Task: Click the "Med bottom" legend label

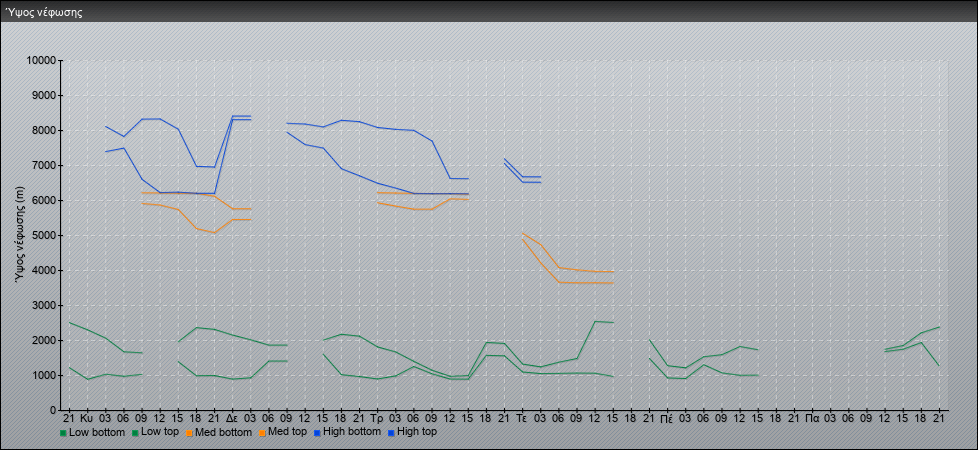Action: 223,432
